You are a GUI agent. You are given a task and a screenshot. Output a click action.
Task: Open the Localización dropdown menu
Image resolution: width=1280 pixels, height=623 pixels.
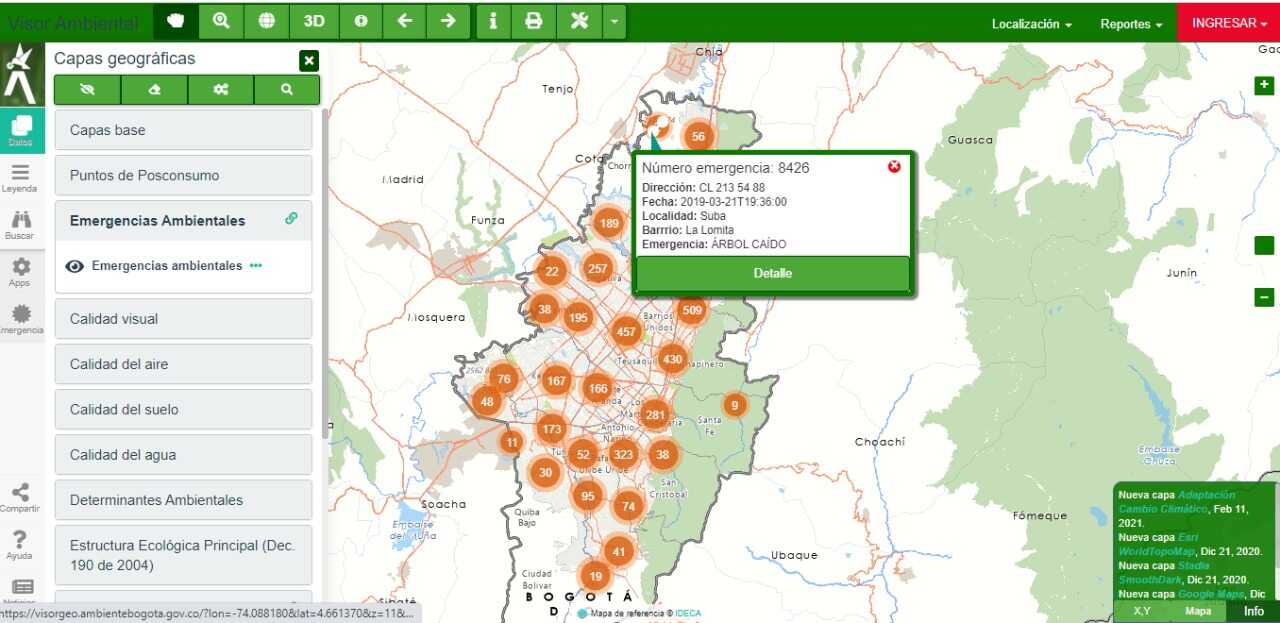click(x=1031, y=24)
